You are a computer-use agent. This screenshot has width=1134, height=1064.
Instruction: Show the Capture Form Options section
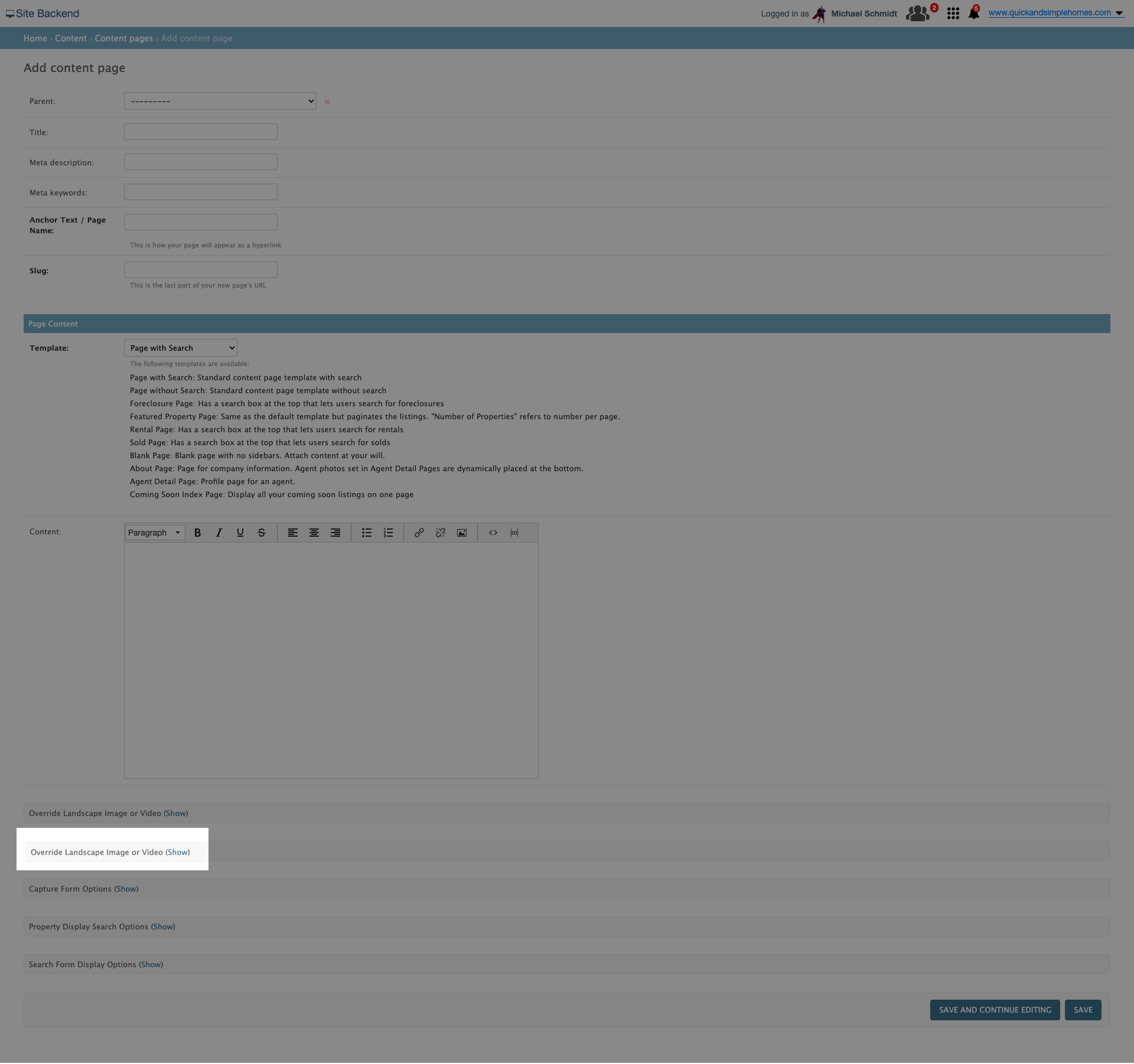point(126,889)
